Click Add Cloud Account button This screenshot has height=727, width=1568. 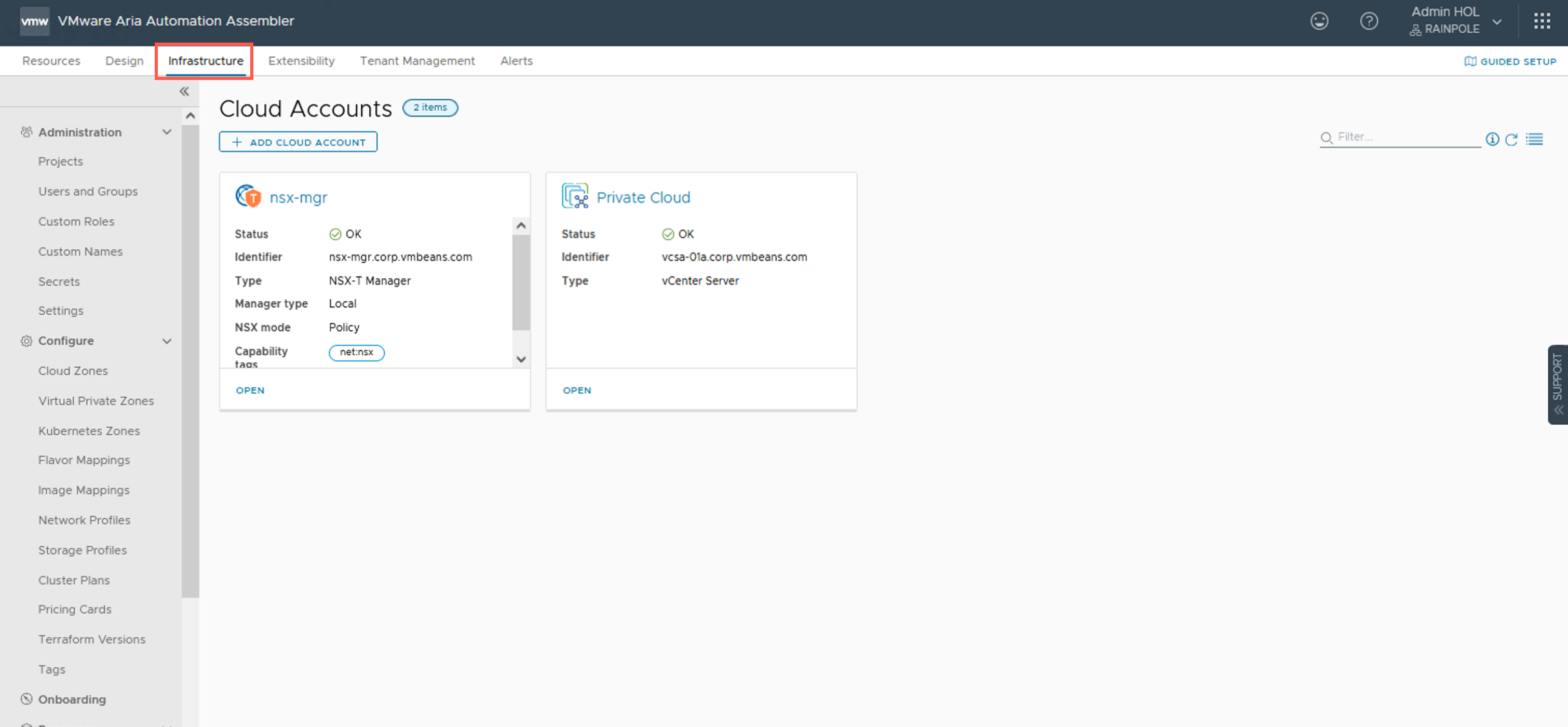click(298, 142)
